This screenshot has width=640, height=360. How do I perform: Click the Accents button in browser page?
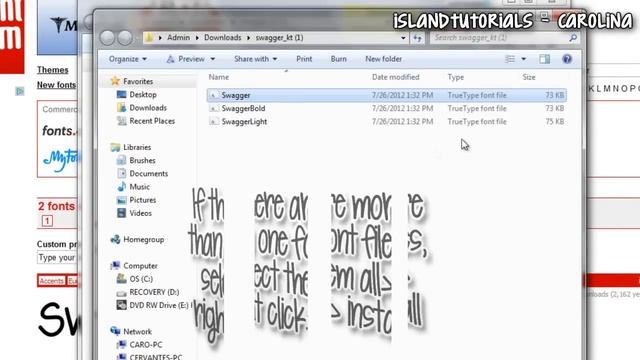tap(51, 281)
